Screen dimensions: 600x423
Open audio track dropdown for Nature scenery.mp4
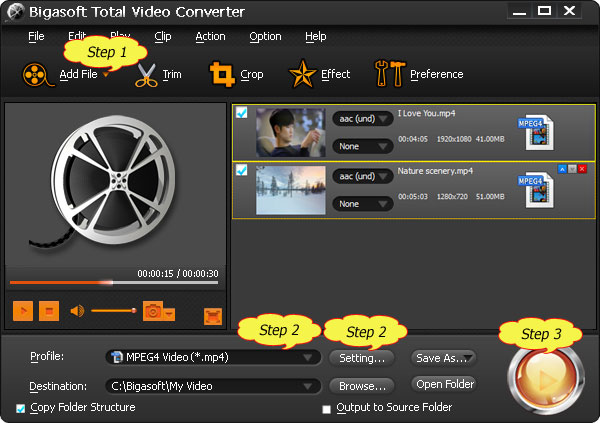coord(362,176)
